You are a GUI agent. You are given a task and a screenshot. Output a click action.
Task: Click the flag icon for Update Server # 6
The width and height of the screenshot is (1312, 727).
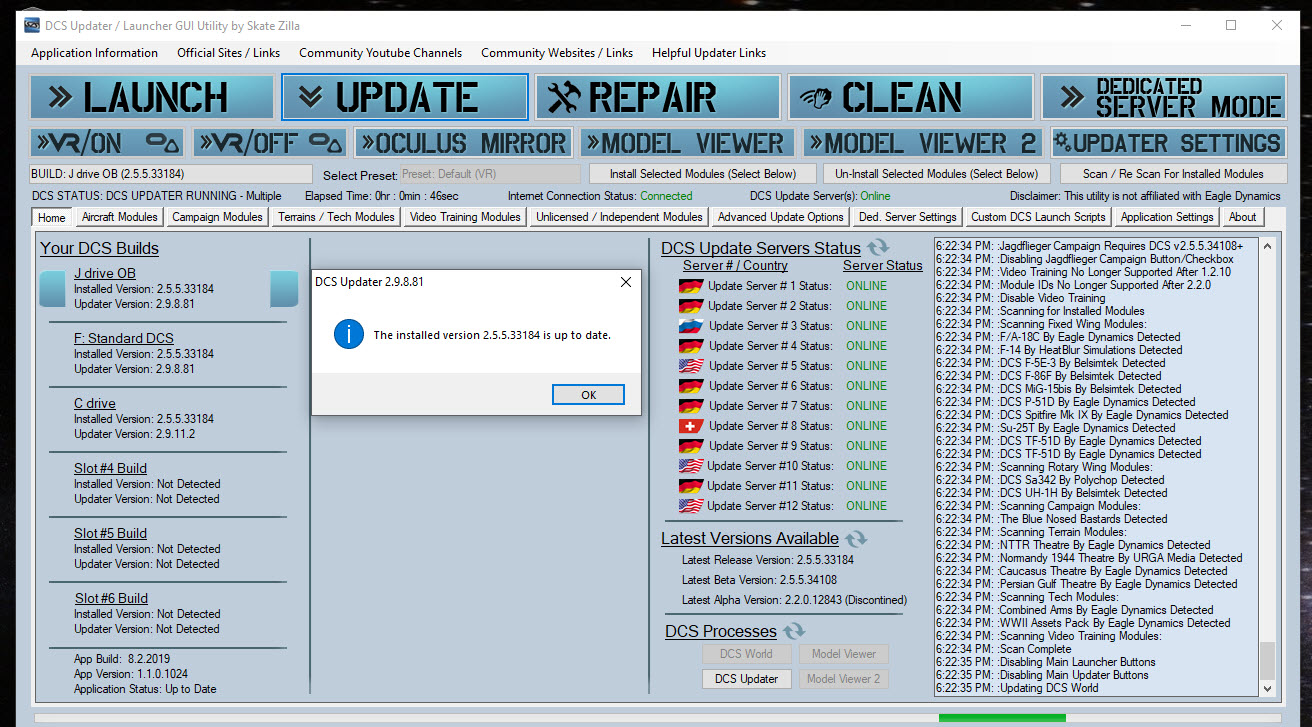point(691,386)
